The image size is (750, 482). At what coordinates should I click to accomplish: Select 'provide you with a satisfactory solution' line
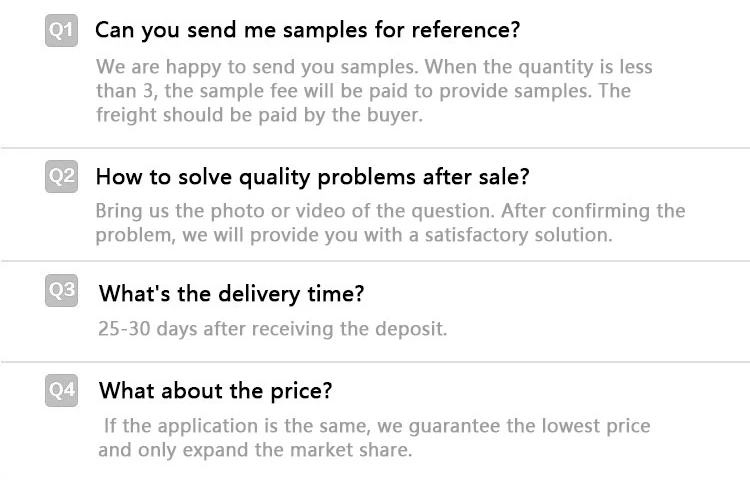point(353,235)
